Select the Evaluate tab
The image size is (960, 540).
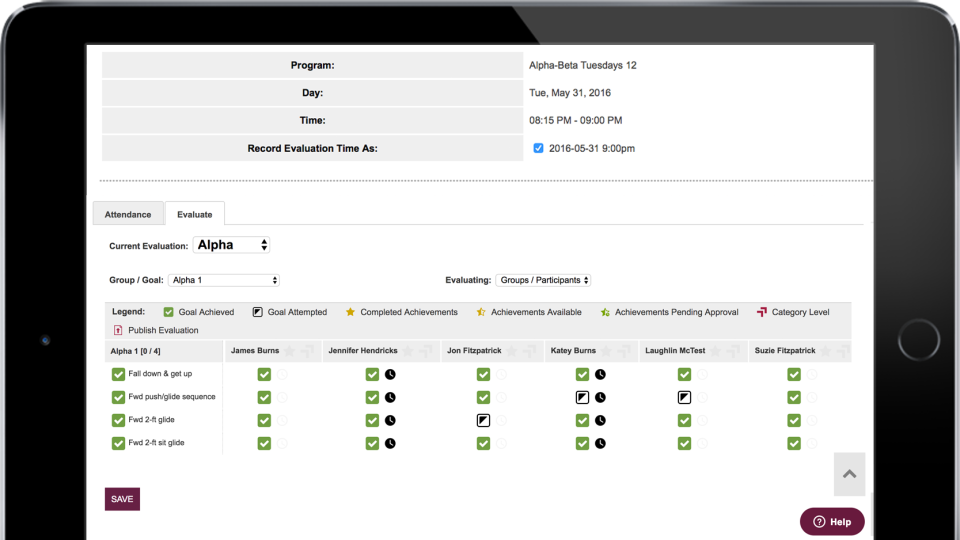pyautogui.click(x=195, y=214)
